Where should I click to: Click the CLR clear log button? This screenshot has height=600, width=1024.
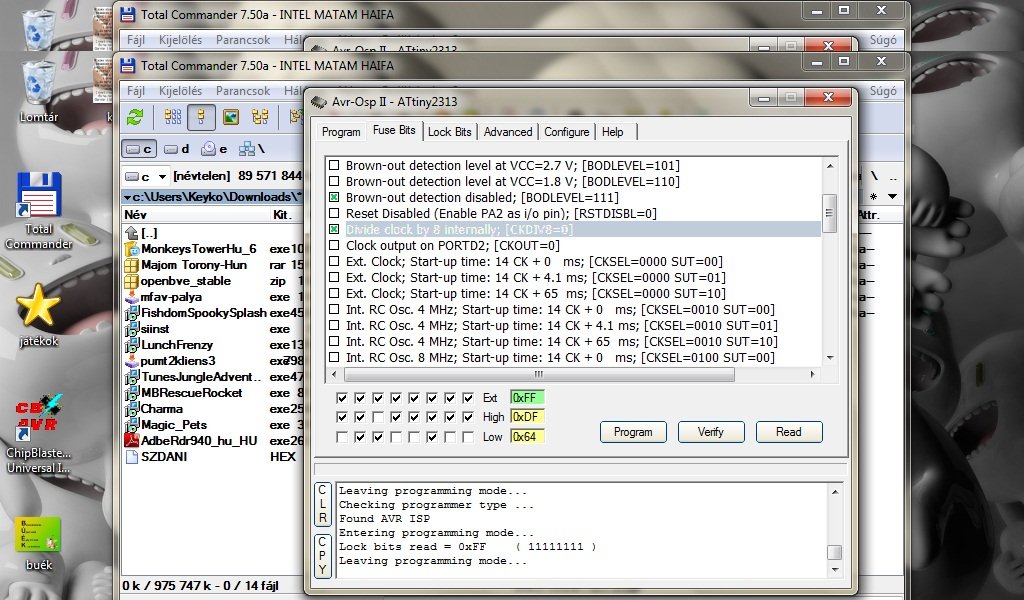323,504
